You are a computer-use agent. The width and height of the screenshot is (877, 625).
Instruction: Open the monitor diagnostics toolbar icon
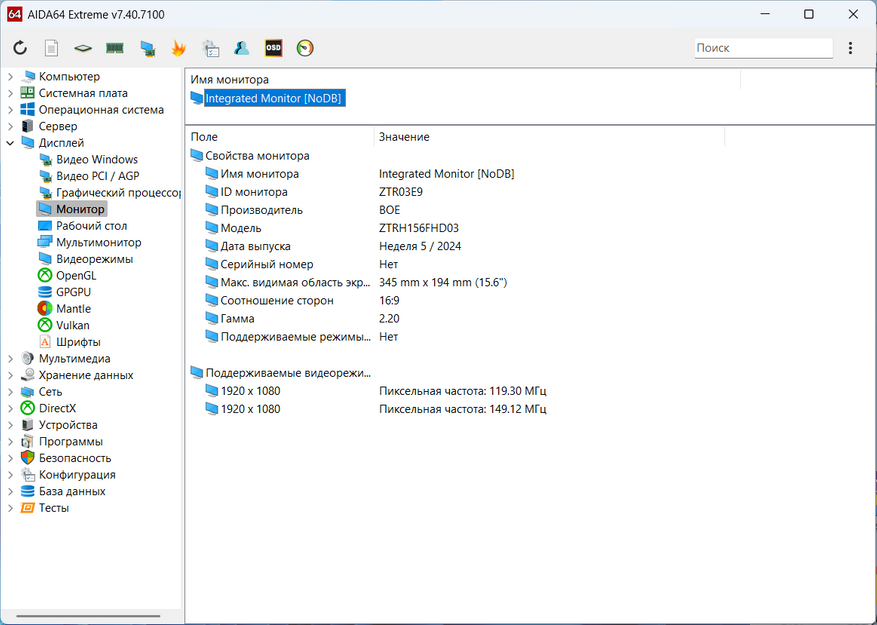coord(147,48)
